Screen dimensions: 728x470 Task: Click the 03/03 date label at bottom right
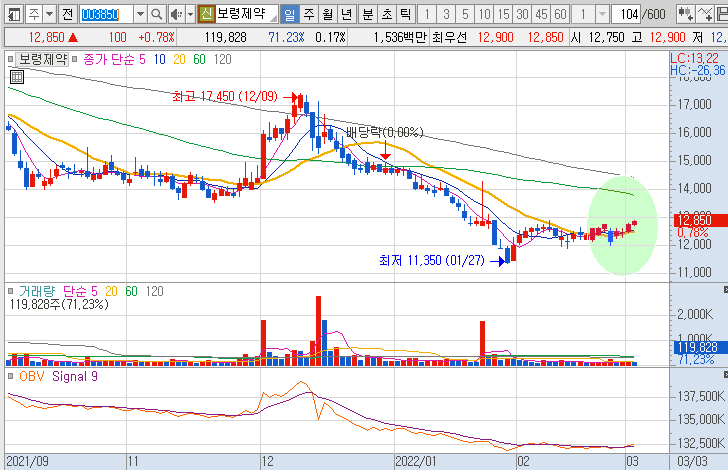coord(692,462)
